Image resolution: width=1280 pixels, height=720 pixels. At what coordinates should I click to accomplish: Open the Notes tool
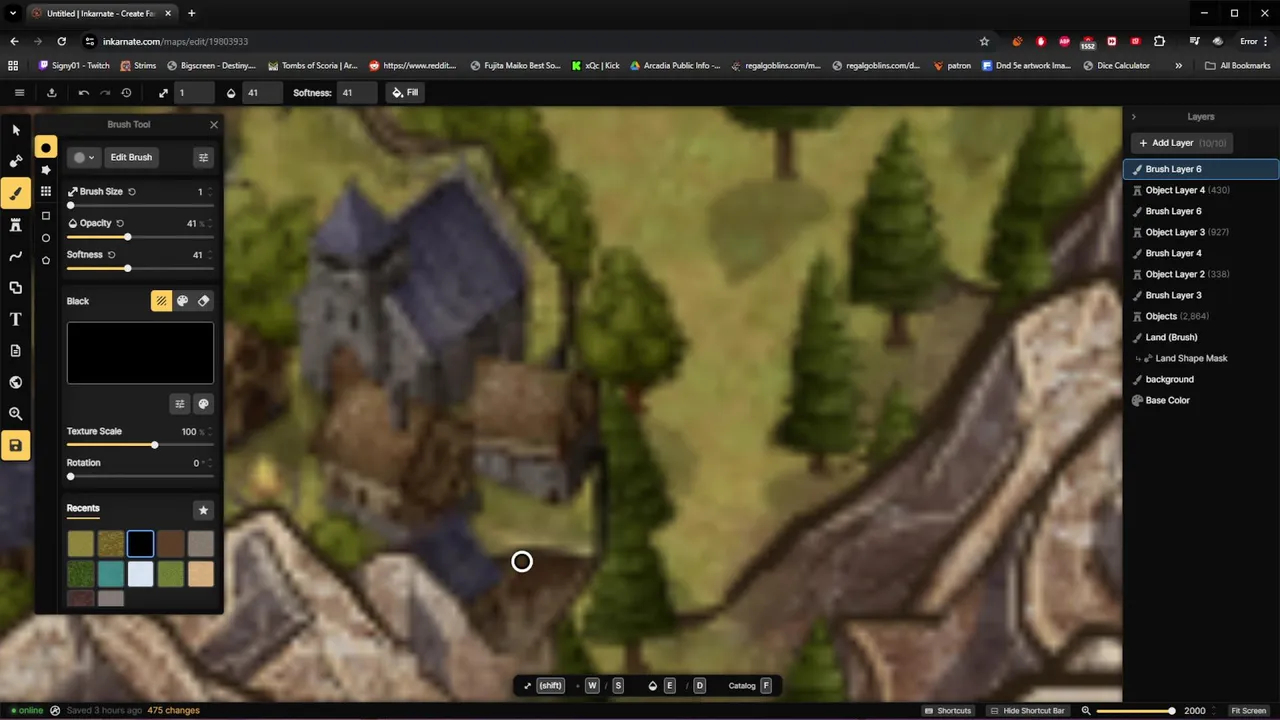(16, 351)
